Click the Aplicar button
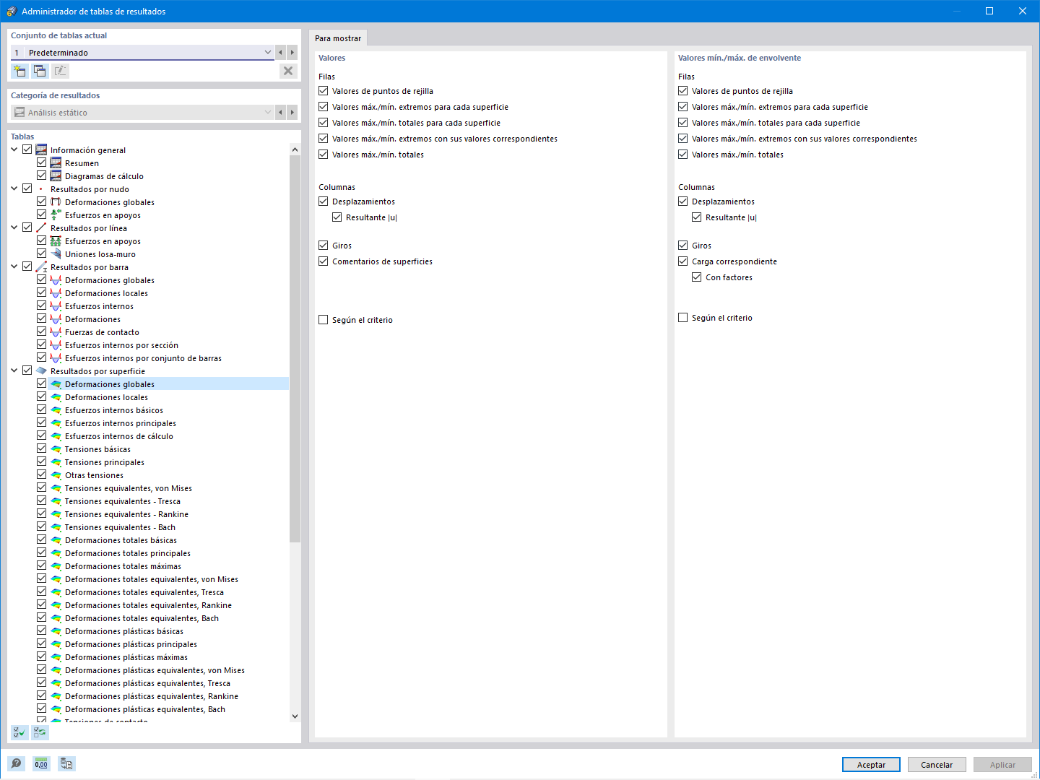The width and height of the screenshot is (1040, 780). (x=1002, y=765)
